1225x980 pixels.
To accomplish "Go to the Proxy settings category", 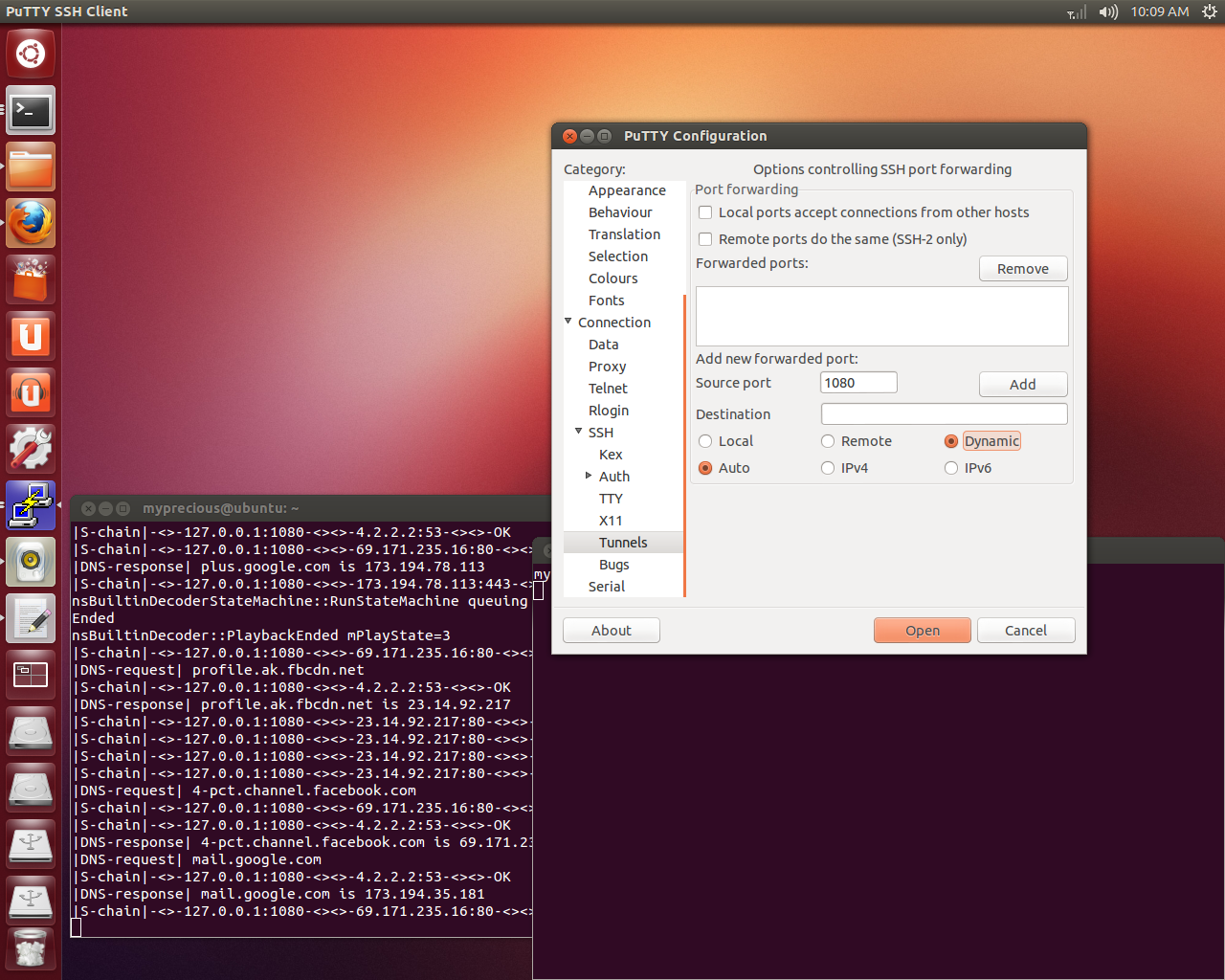I will point(608,367).
